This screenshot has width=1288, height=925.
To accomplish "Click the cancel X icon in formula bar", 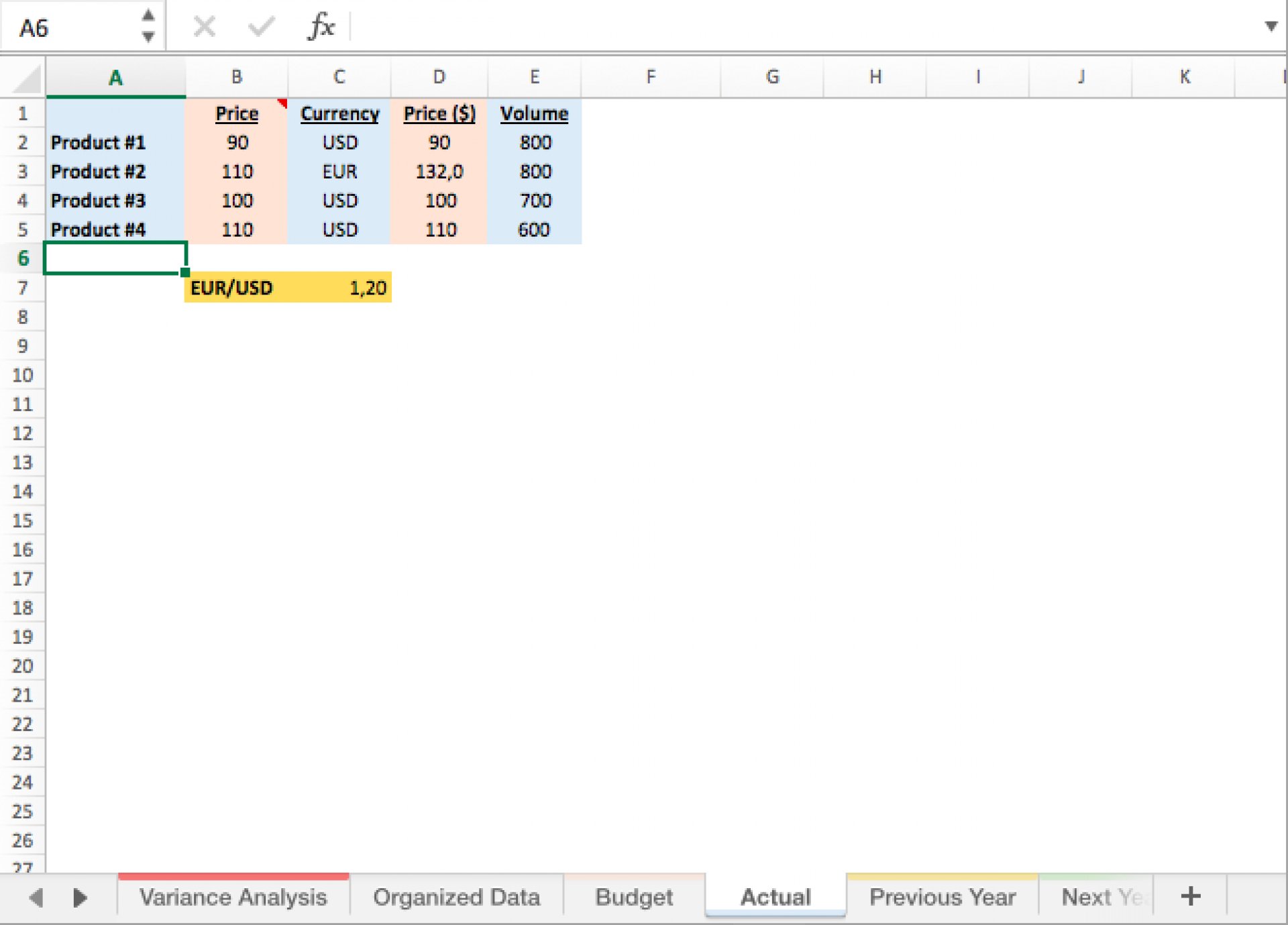I will (205, 27).
